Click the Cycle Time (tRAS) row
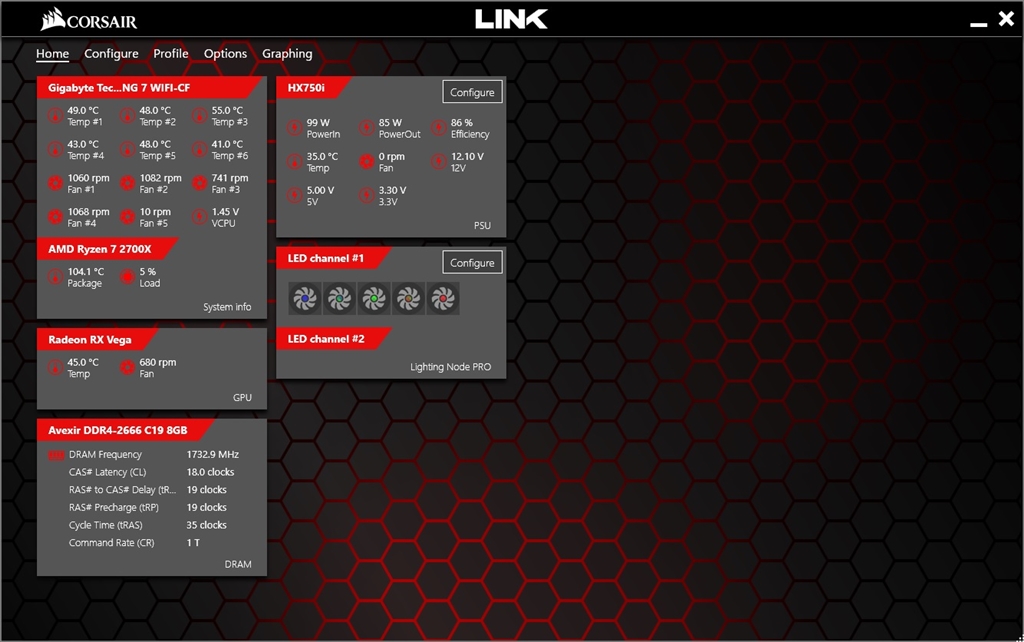This screenshot has width=1024, height=642. 152,525
